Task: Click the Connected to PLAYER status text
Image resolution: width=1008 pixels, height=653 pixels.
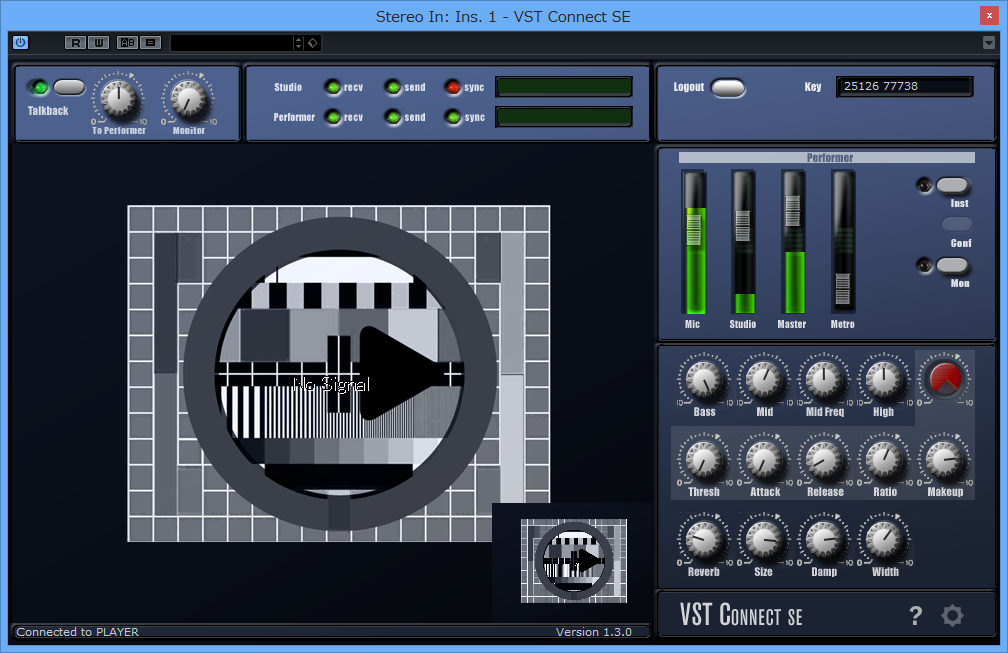Action: click(x=77, y=632)
